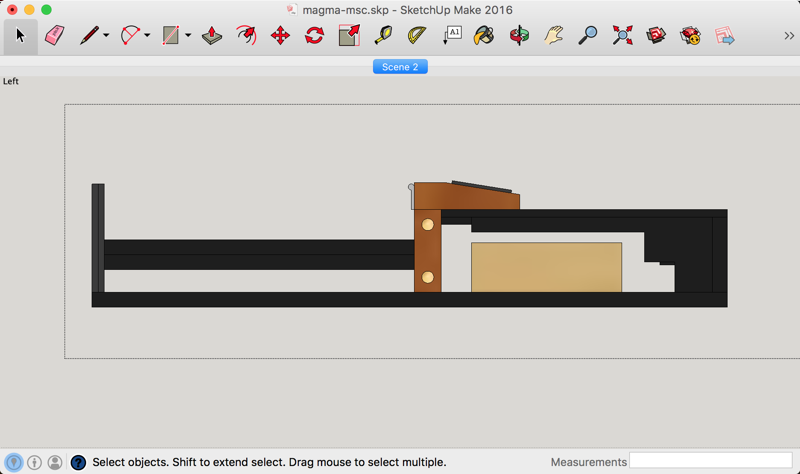This screenshot has width=800, height=474.
Task: Expand the Arc tool dropdown arrow
Action: 147,36
